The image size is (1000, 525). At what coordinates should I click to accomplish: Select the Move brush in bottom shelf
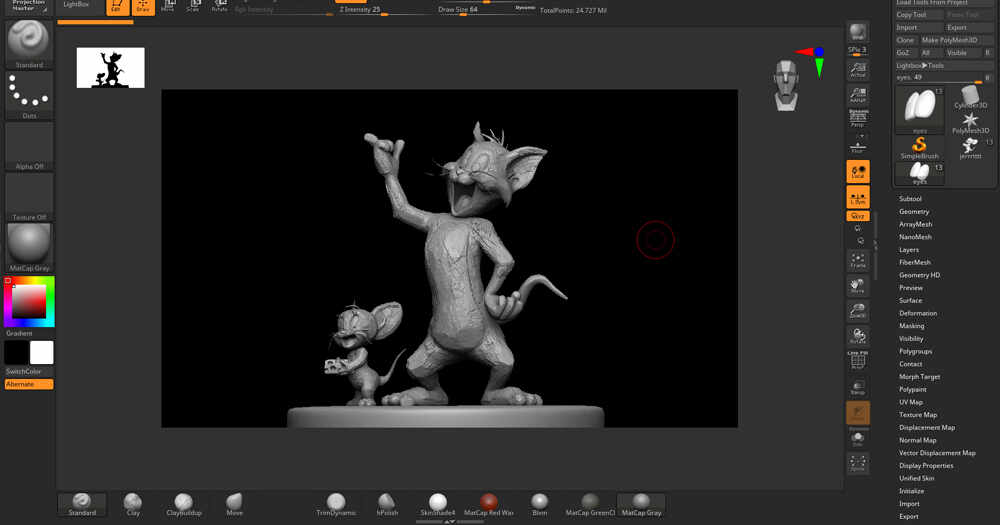coord(234,504)
